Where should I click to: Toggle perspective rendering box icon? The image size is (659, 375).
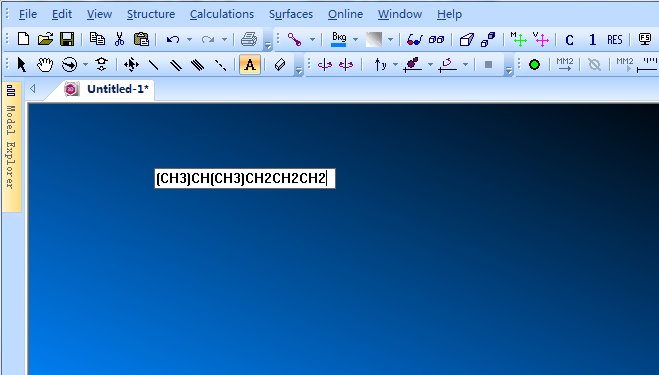(467, 40)
